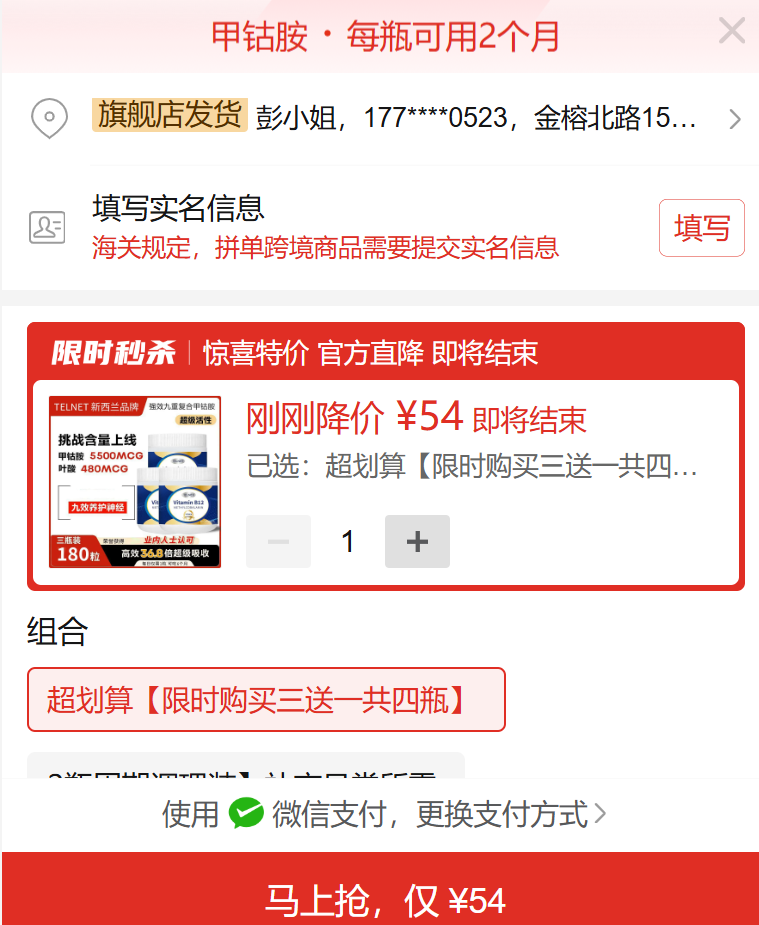Click the quantity number field

pyautogui.click(x=348, y=541)
